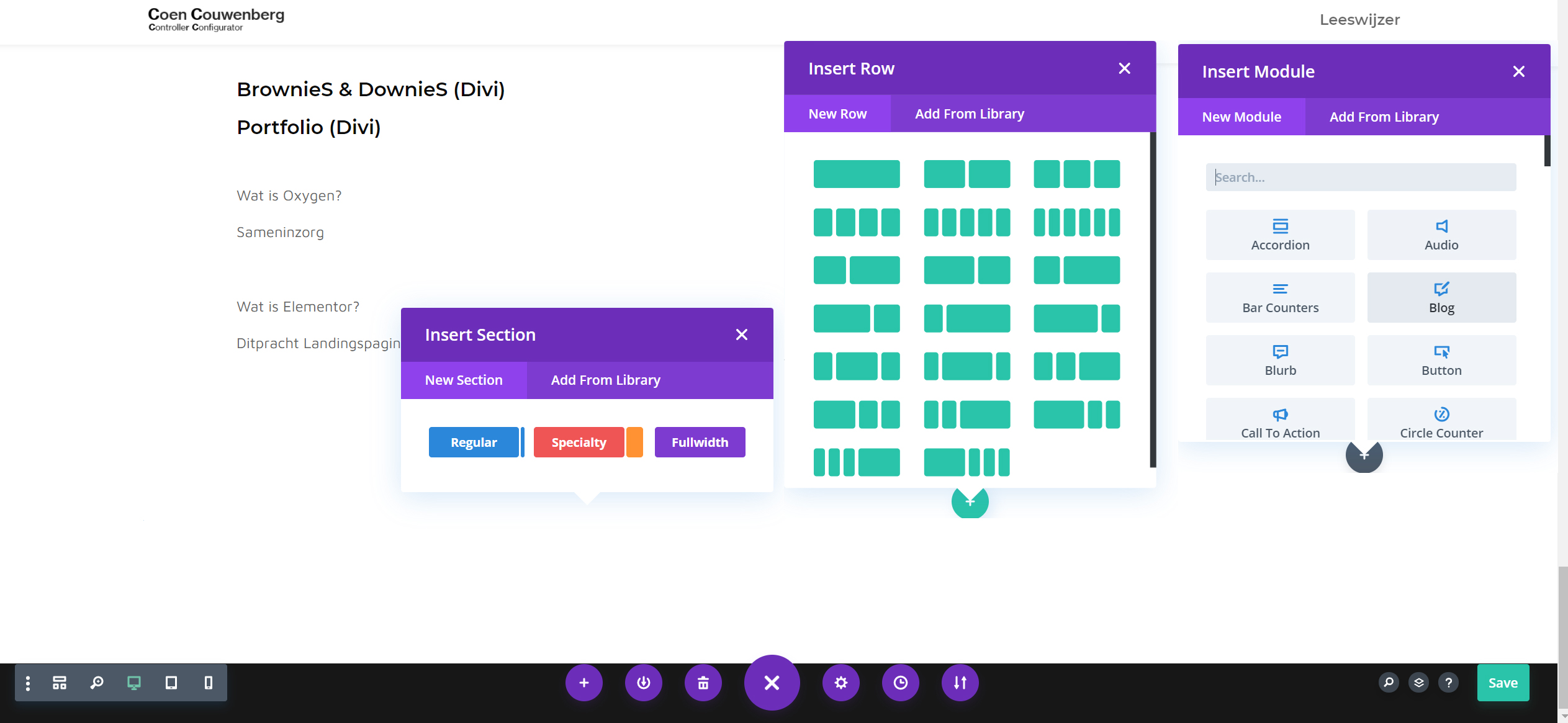Open Add From Library tab in Insert Row

tap(969, 114)
